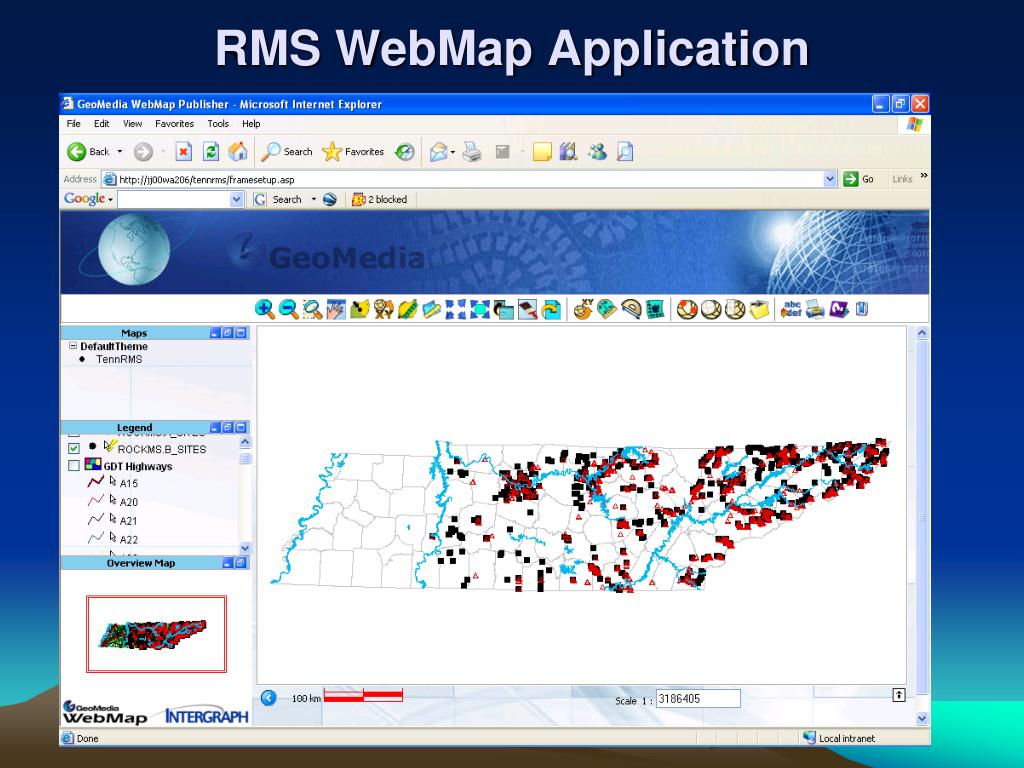Click the Search button in IE toolbar
Image resolution: width=1024 pixels, height=768 pixels.
pyautogui.click(x=287, y=152)
